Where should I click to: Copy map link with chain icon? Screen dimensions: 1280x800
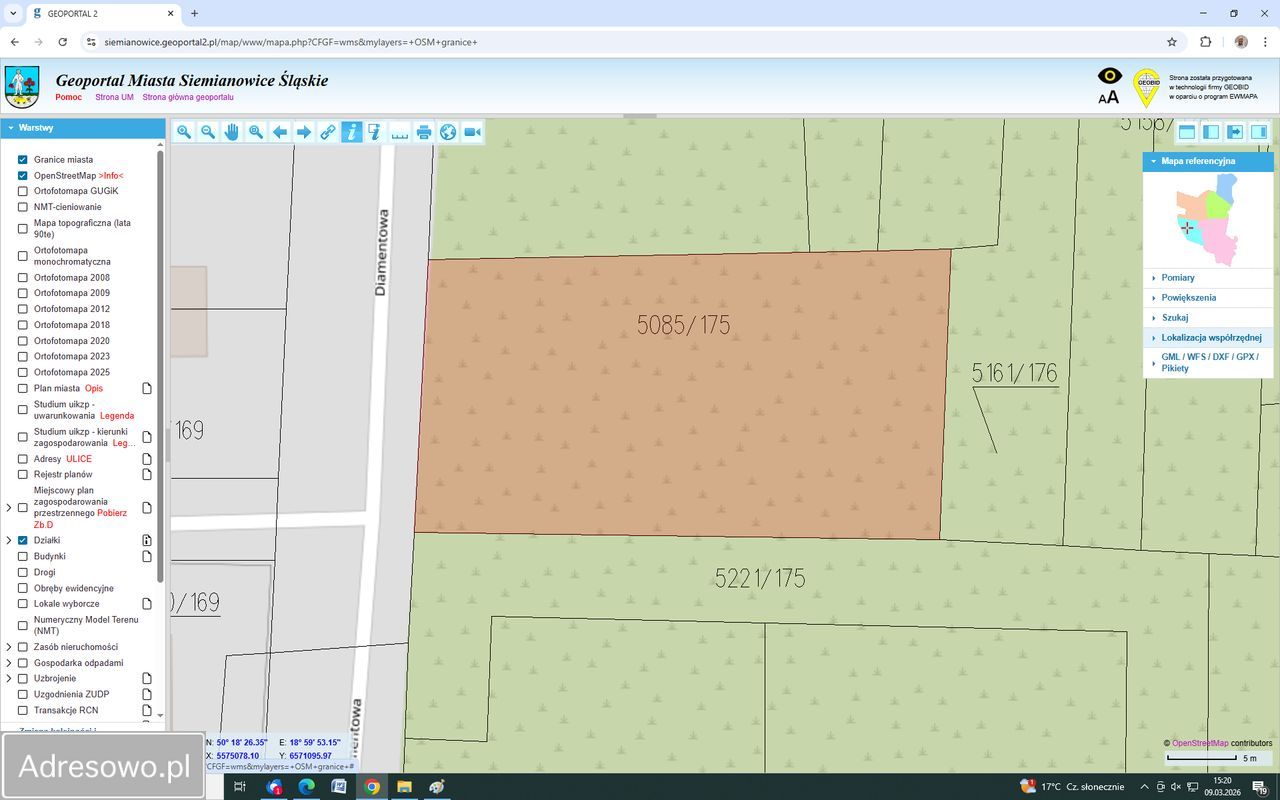[x=328, y=132]
